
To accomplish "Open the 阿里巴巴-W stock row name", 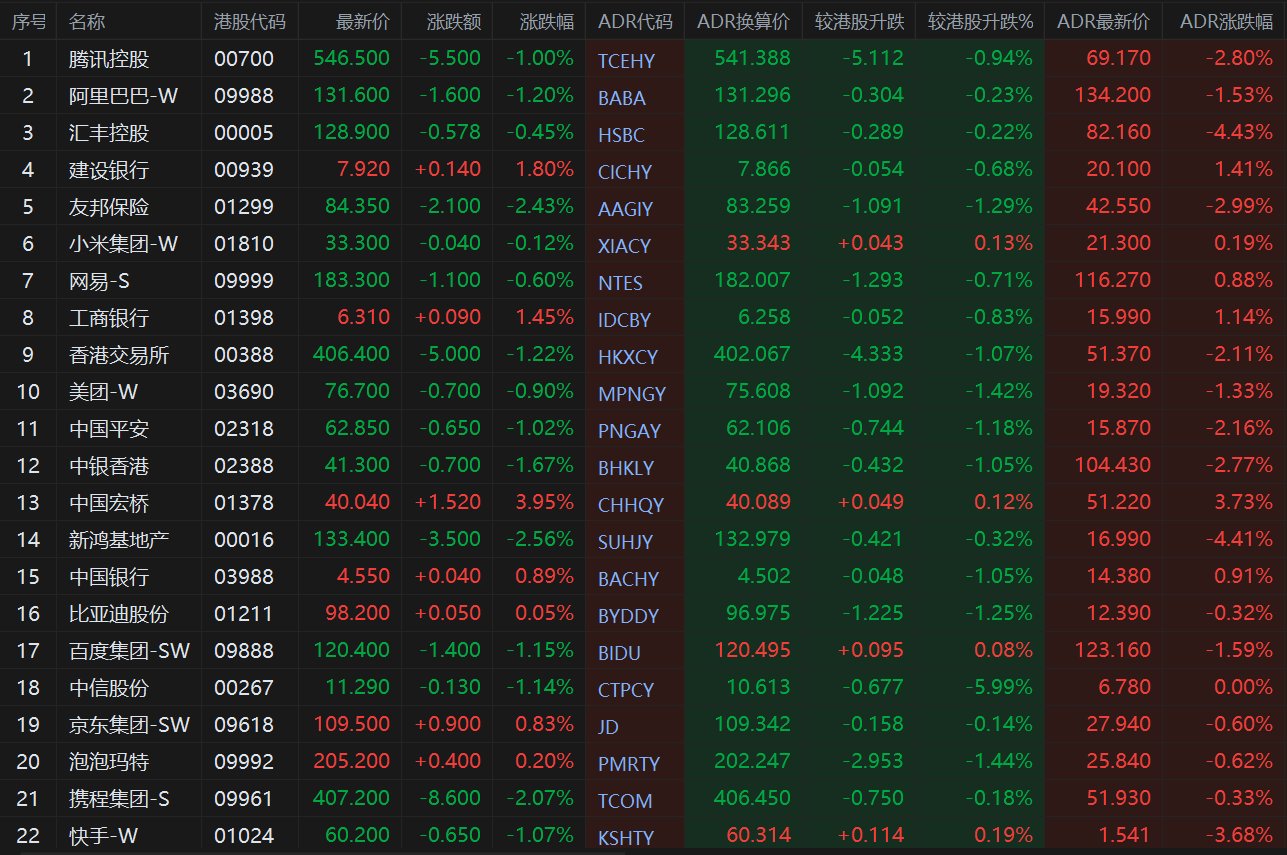I will [x=123, y=96].
